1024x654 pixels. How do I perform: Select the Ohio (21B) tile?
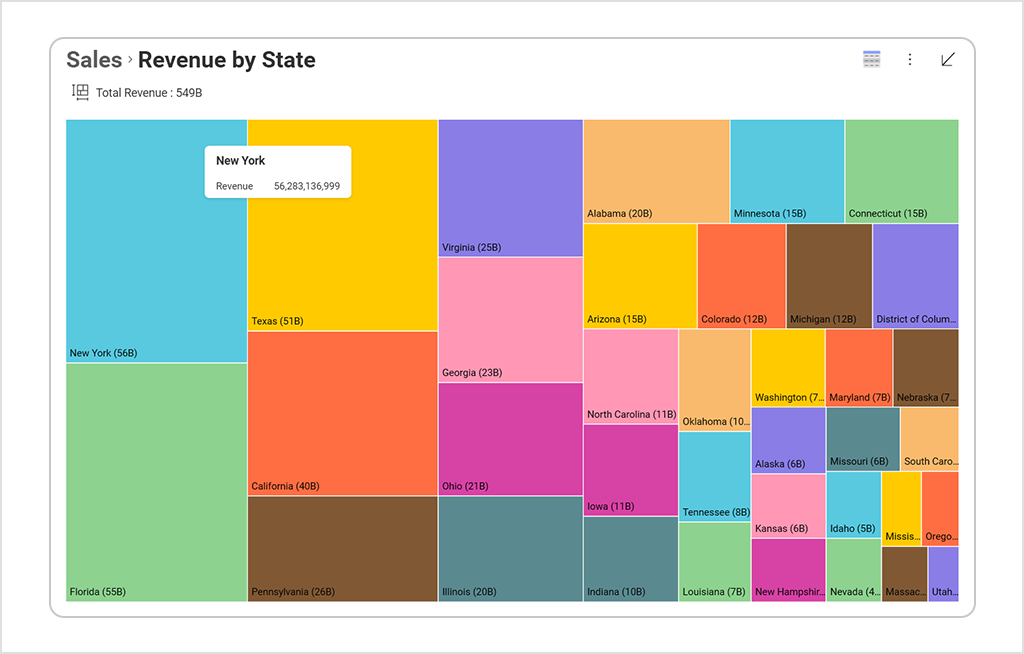(x=508, y=440)
